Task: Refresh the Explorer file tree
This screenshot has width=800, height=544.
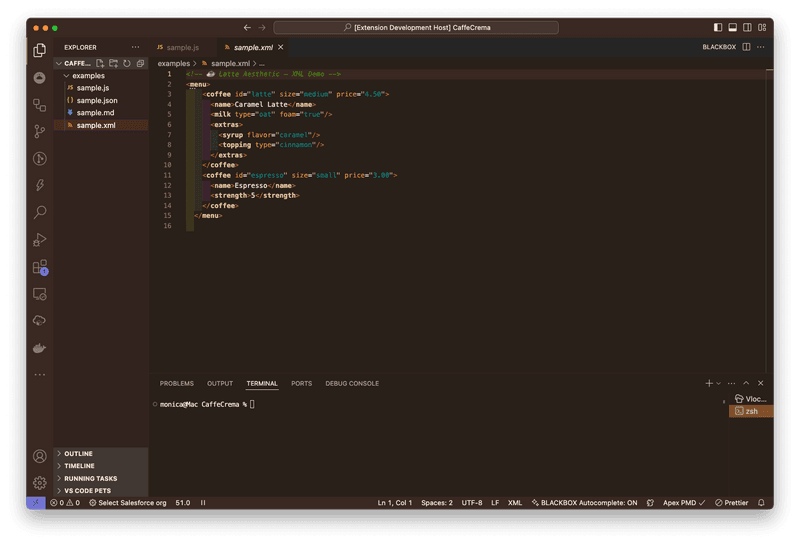Action: tap(127, 63)
